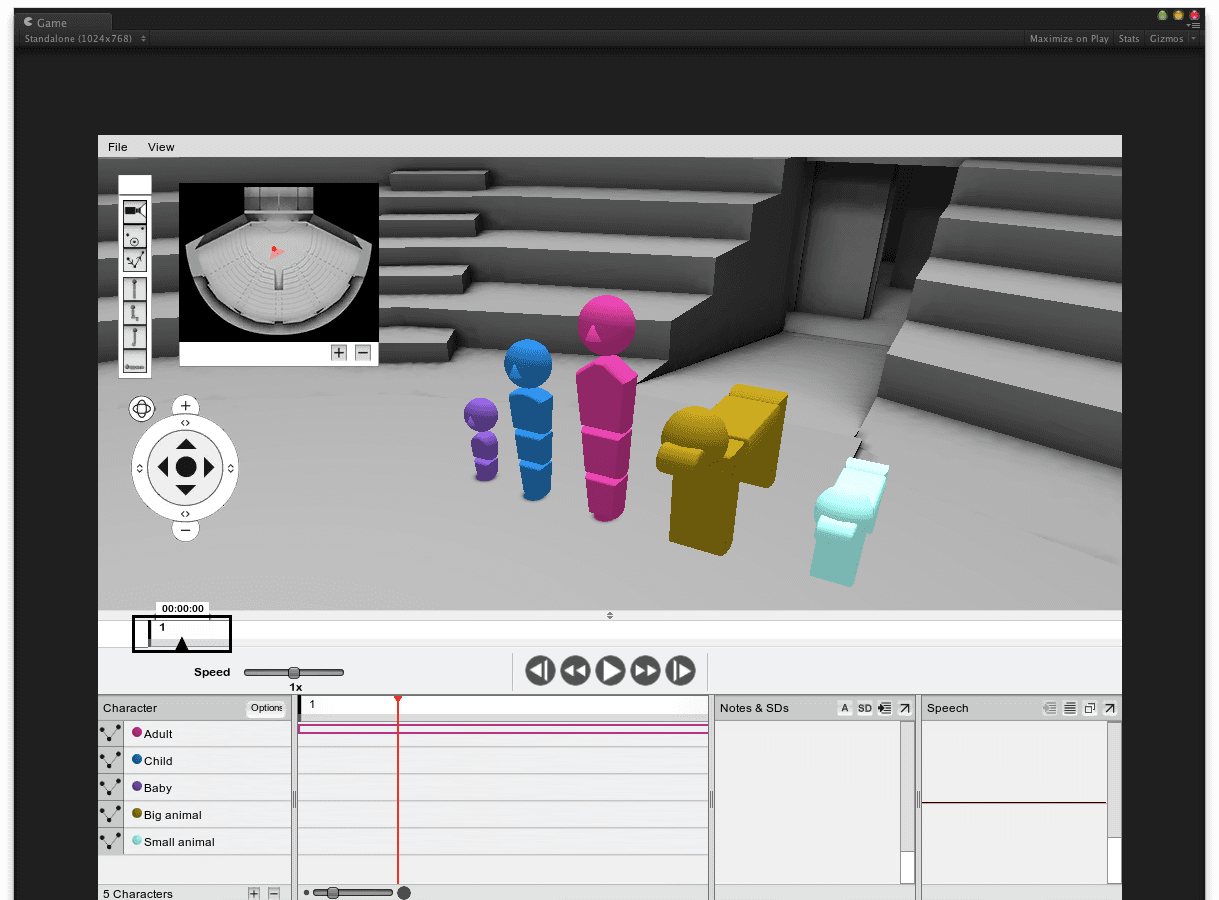Open the View menu
1219x900 pixels.
point(161,147)
